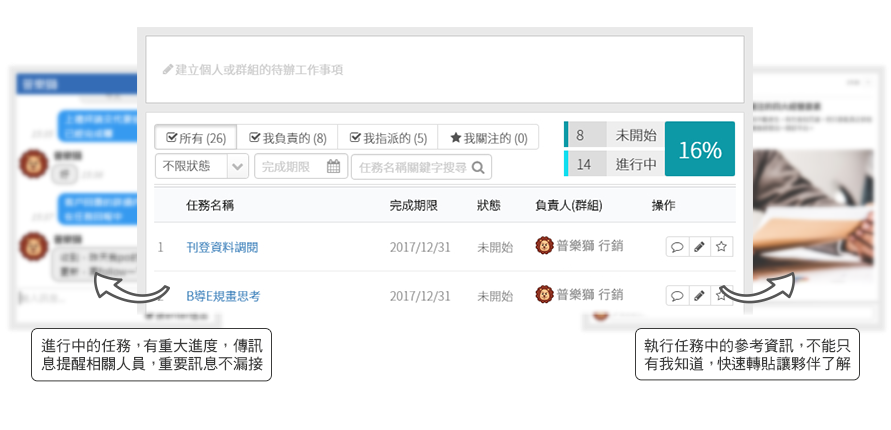Click the search magnifier icon
Viewport: 891px width, 430px height.
tap(478, 168)
